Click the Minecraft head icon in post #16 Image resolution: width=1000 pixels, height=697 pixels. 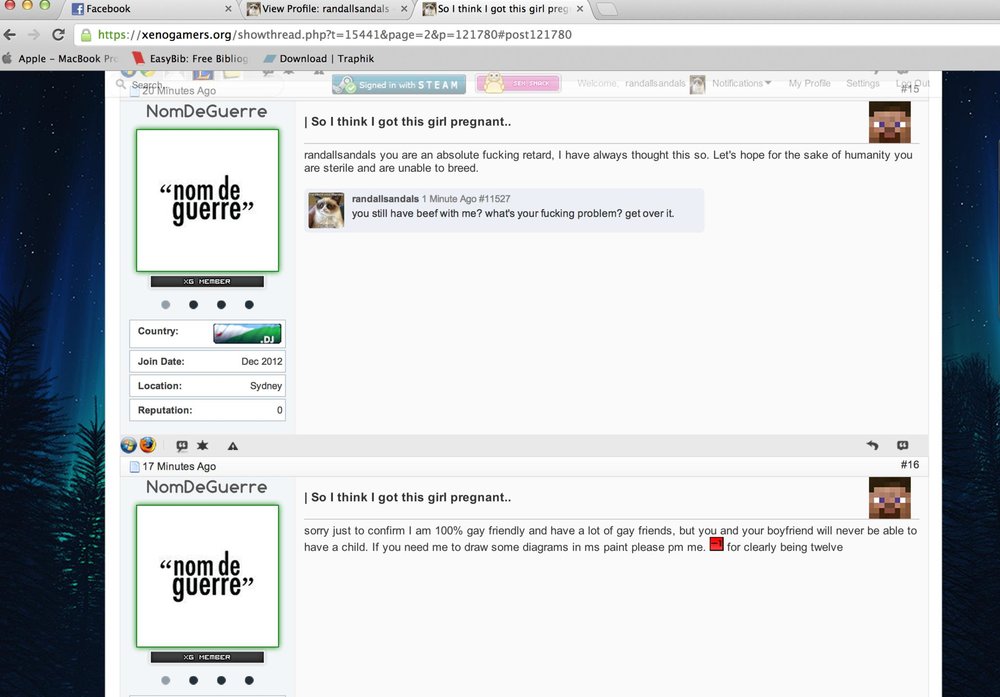890,497
